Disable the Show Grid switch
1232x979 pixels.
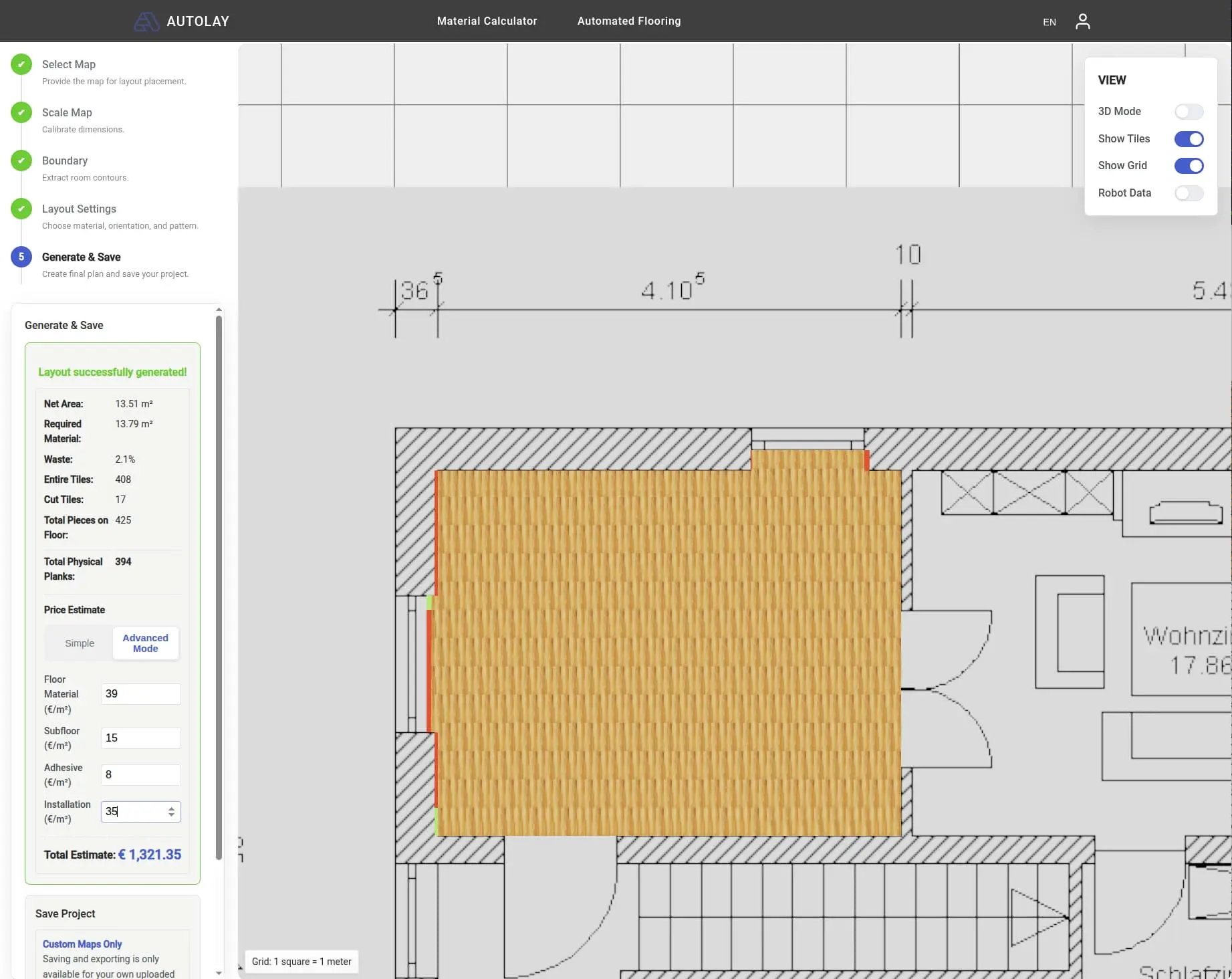point(1189,166)
